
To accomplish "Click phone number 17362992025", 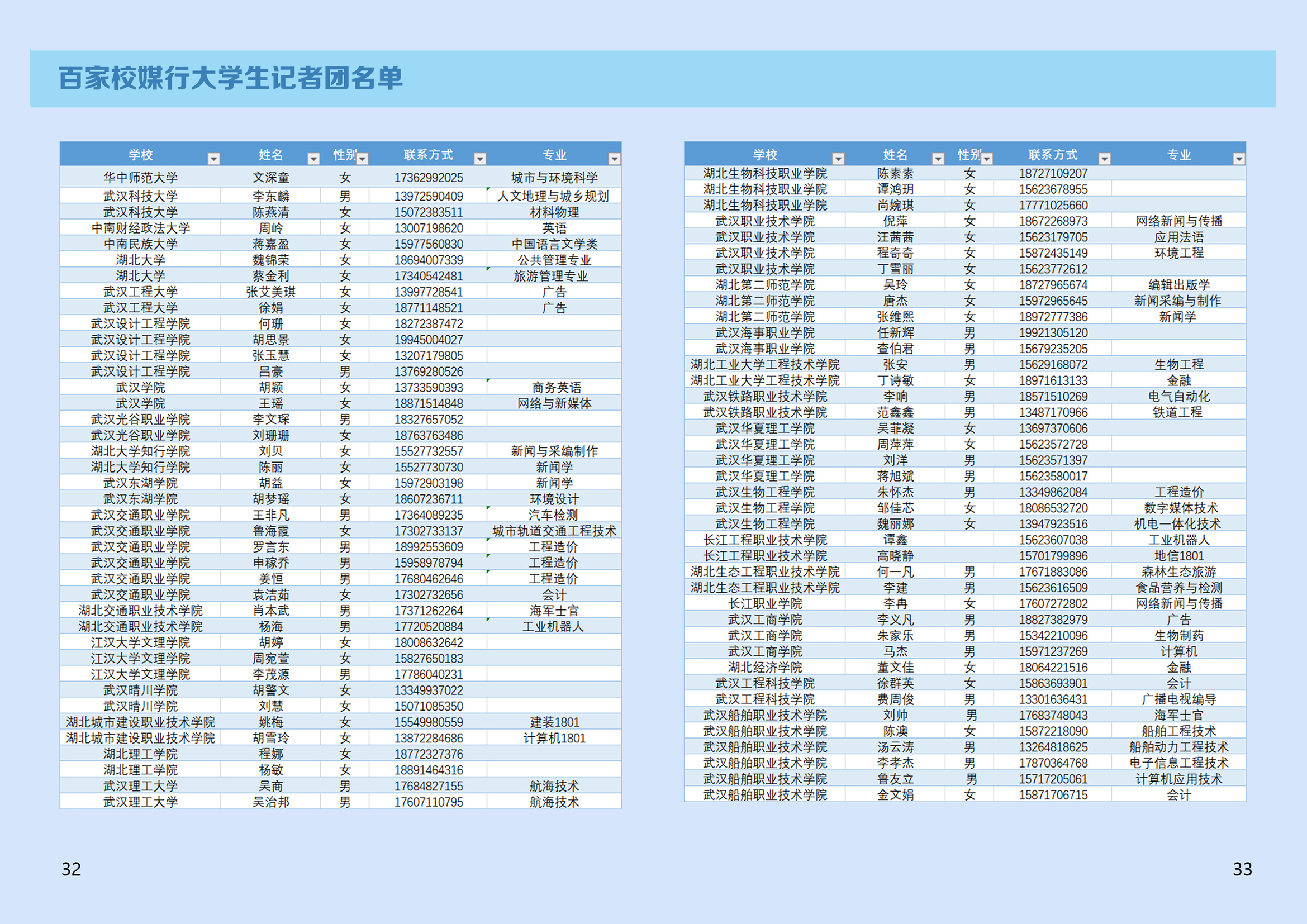I will click(x=429, y=178).
